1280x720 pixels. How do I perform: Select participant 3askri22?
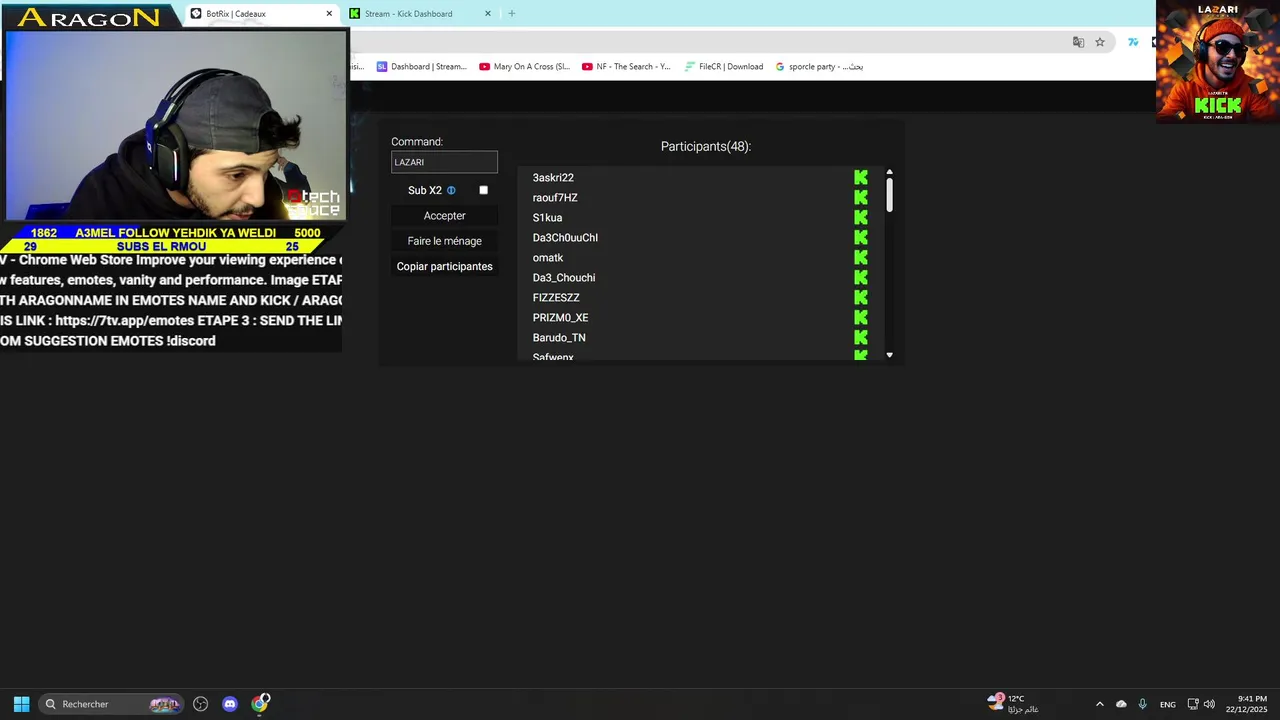pyautogui.click(x=553, y=178)
